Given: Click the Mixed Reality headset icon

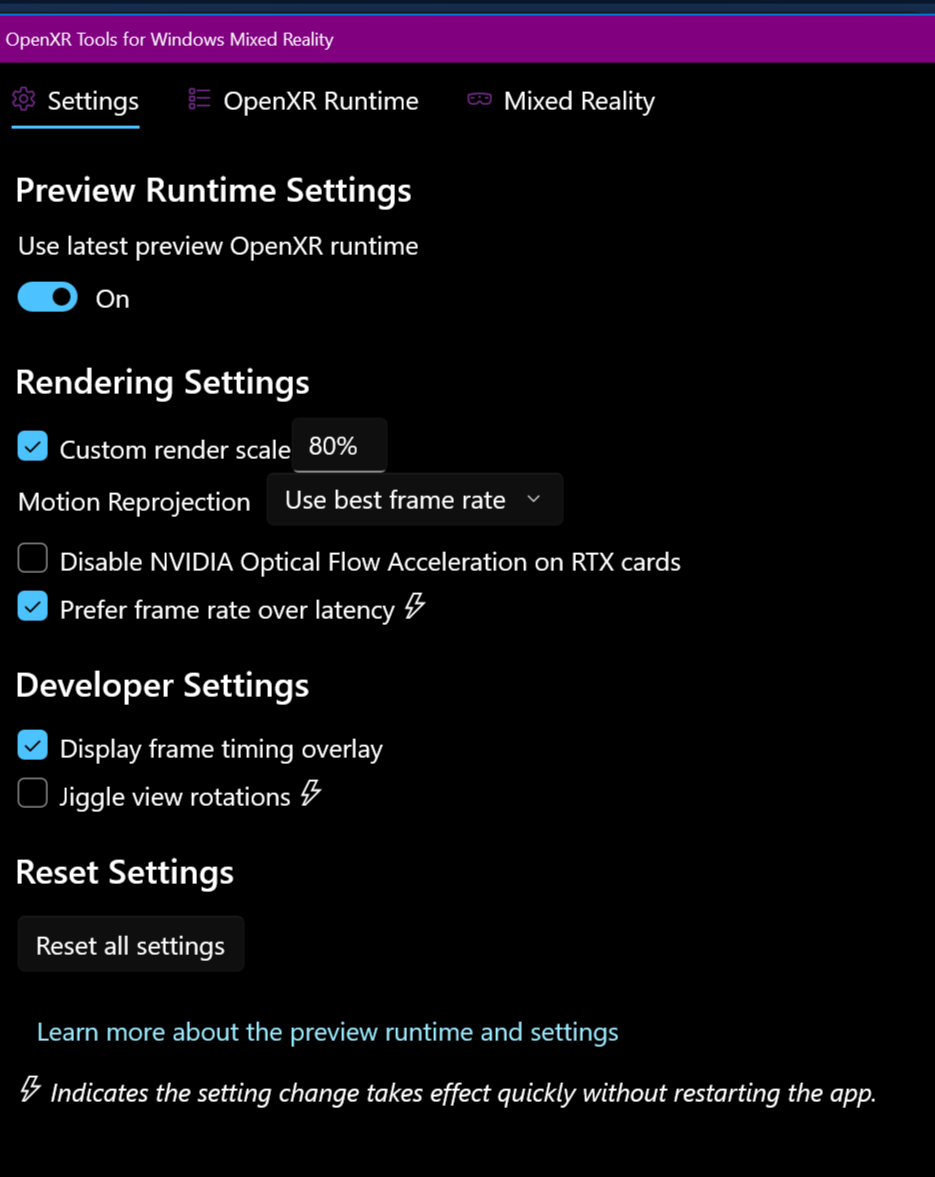Looking at the screenshot, I should pyautogui.click(x=479, y=99).
